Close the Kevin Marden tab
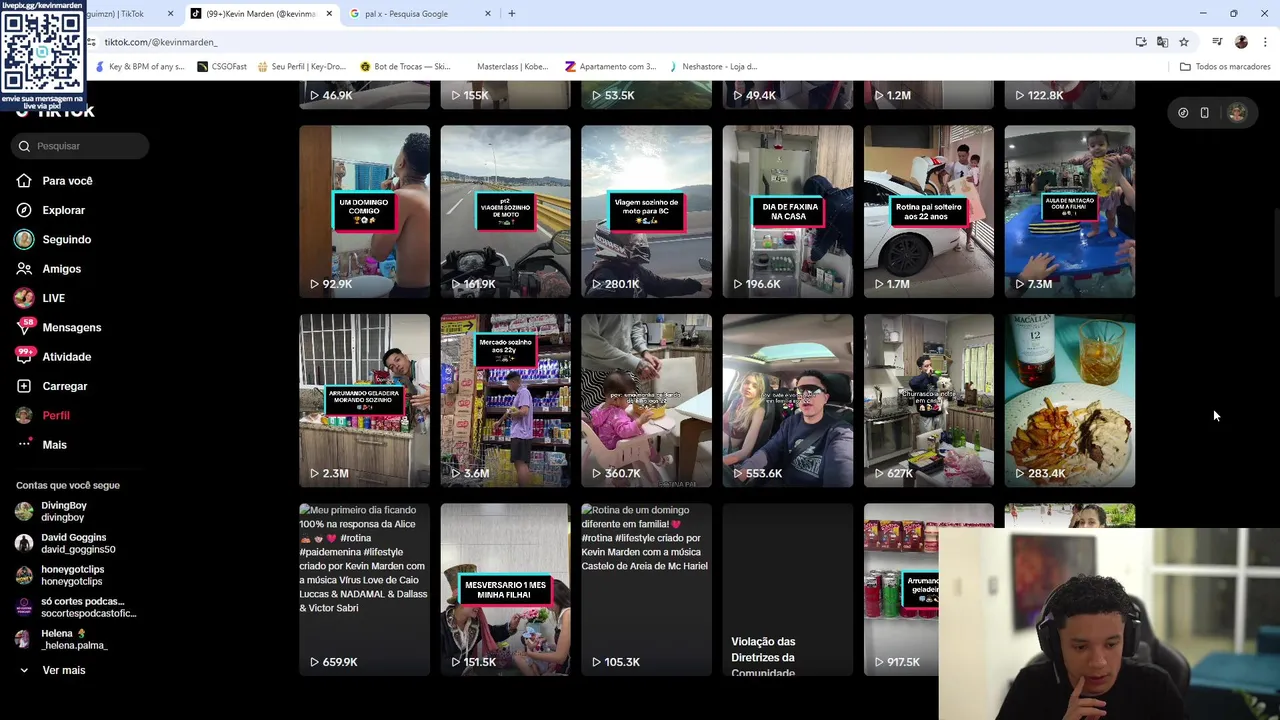Screen dimensions: 1280x720 [x=329, y=14]
